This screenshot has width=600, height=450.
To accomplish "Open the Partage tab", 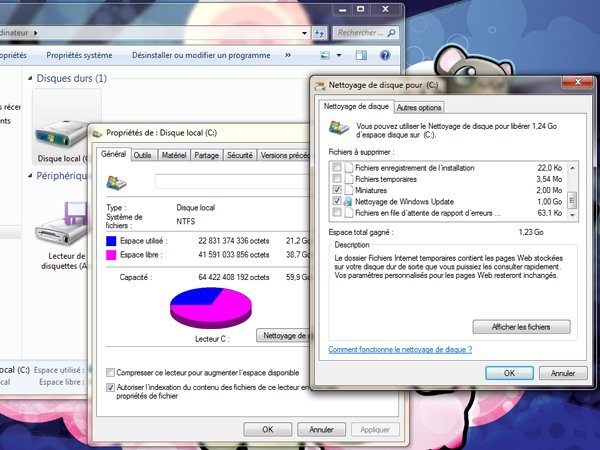I will 207,155.
